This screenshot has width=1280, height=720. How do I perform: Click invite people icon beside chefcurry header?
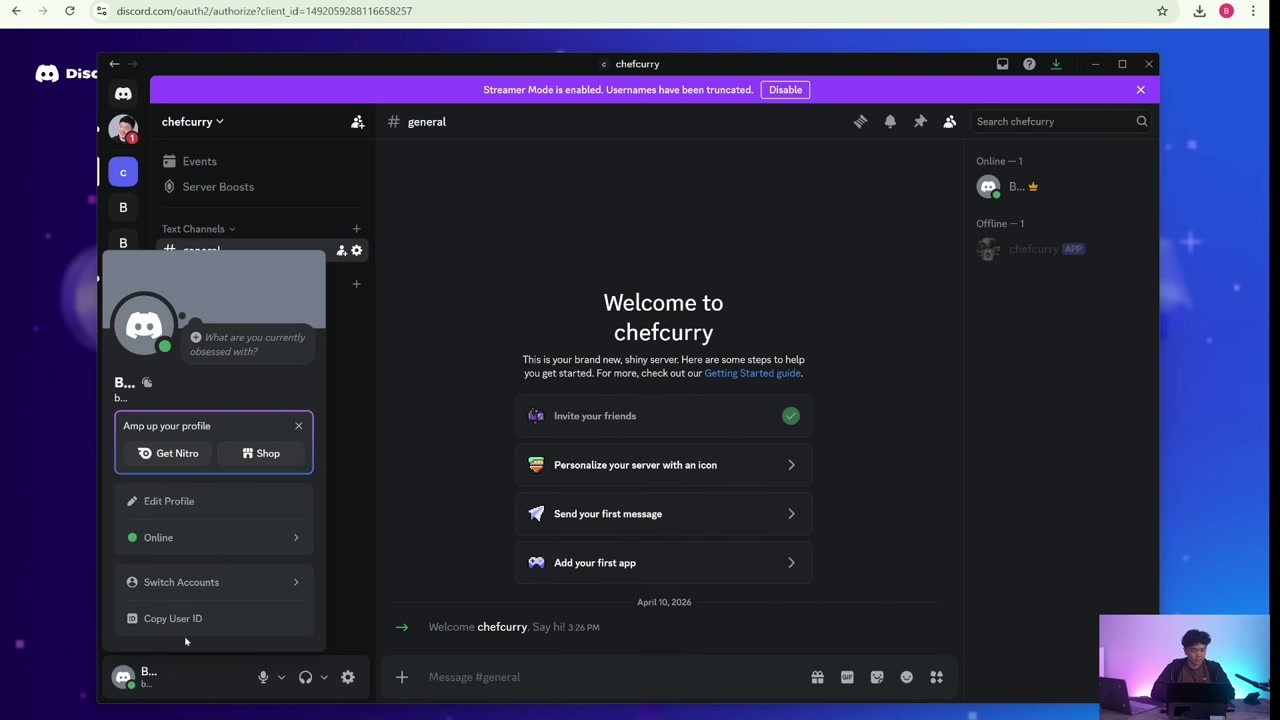[357, 122]
